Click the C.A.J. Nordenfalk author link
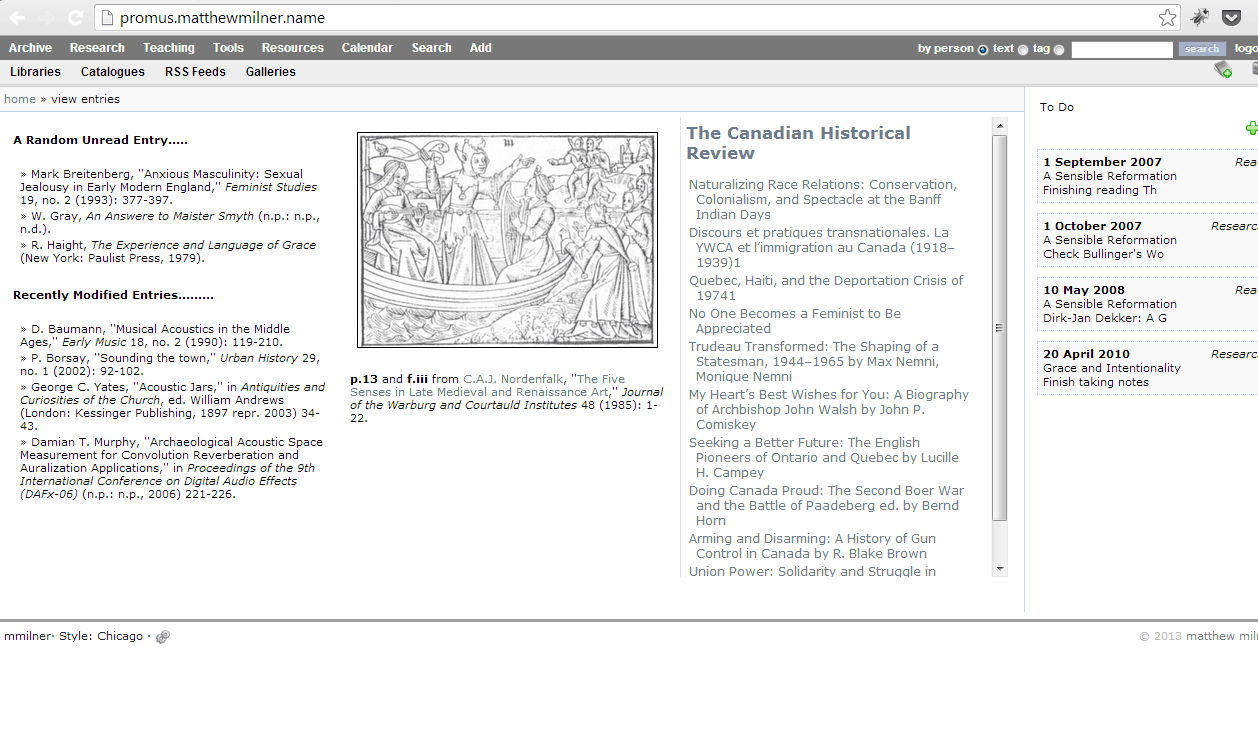This screenshot has height=739, width=1258. (512, 379)
